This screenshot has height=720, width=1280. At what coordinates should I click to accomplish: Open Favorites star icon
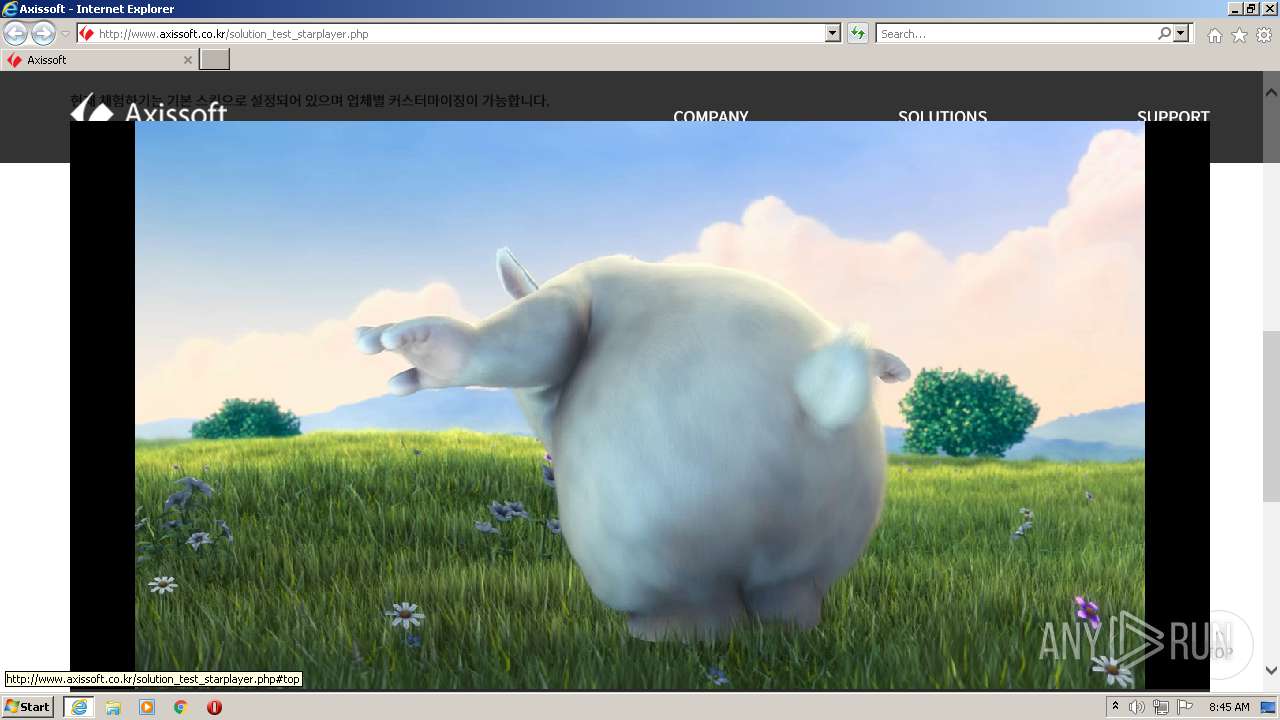(1239, 35)
